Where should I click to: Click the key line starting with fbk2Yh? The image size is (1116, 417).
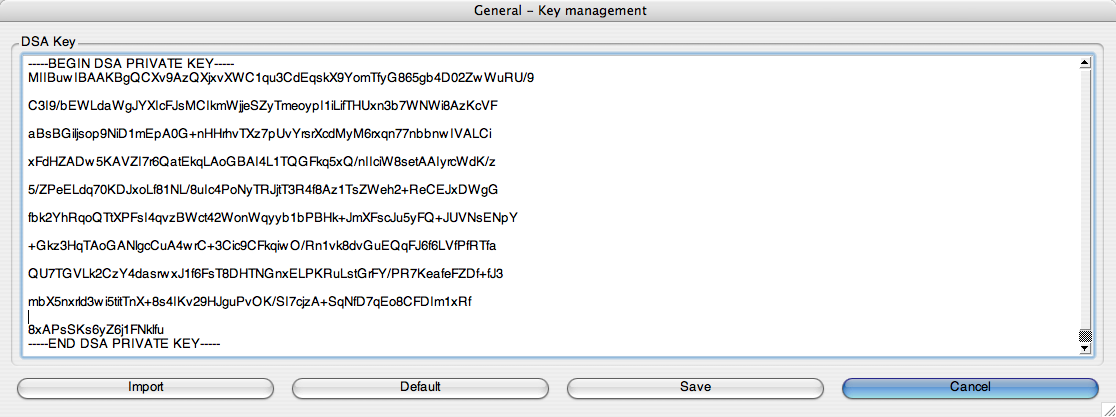coord(273,218)
